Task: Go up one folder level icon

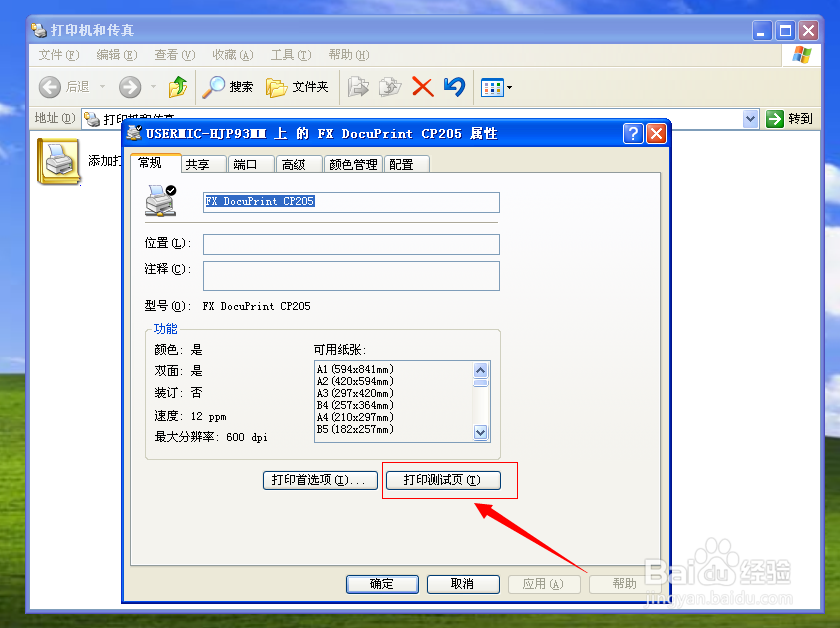Action: point(178,87)
